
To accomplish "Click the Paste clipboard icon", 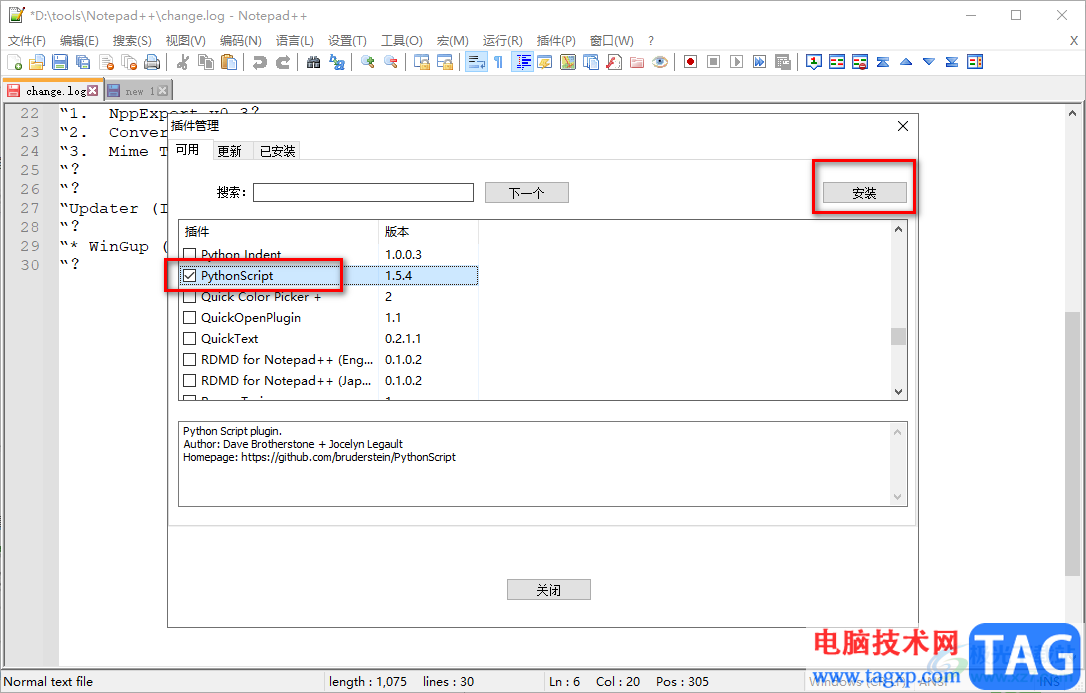I will [x=229, y=62].
